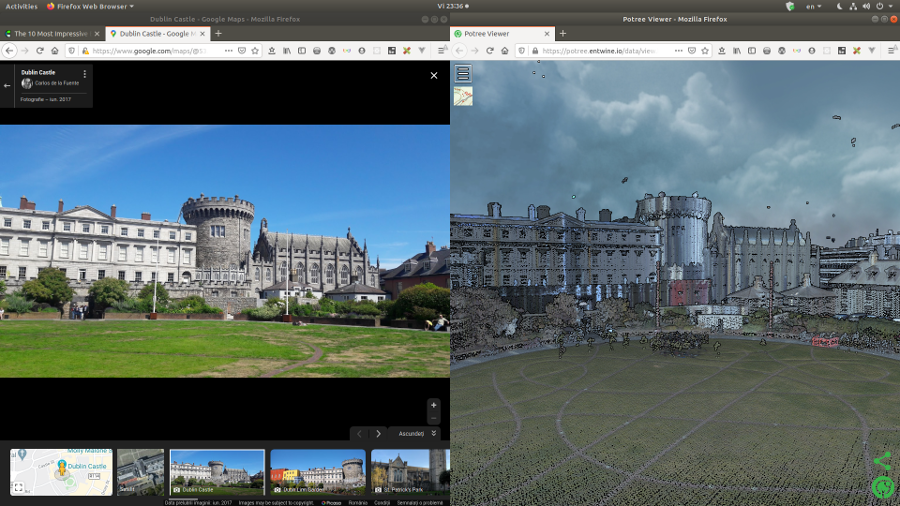
Task: Open page actions ellipsis in Google Maps window
Action: point(228,50)
